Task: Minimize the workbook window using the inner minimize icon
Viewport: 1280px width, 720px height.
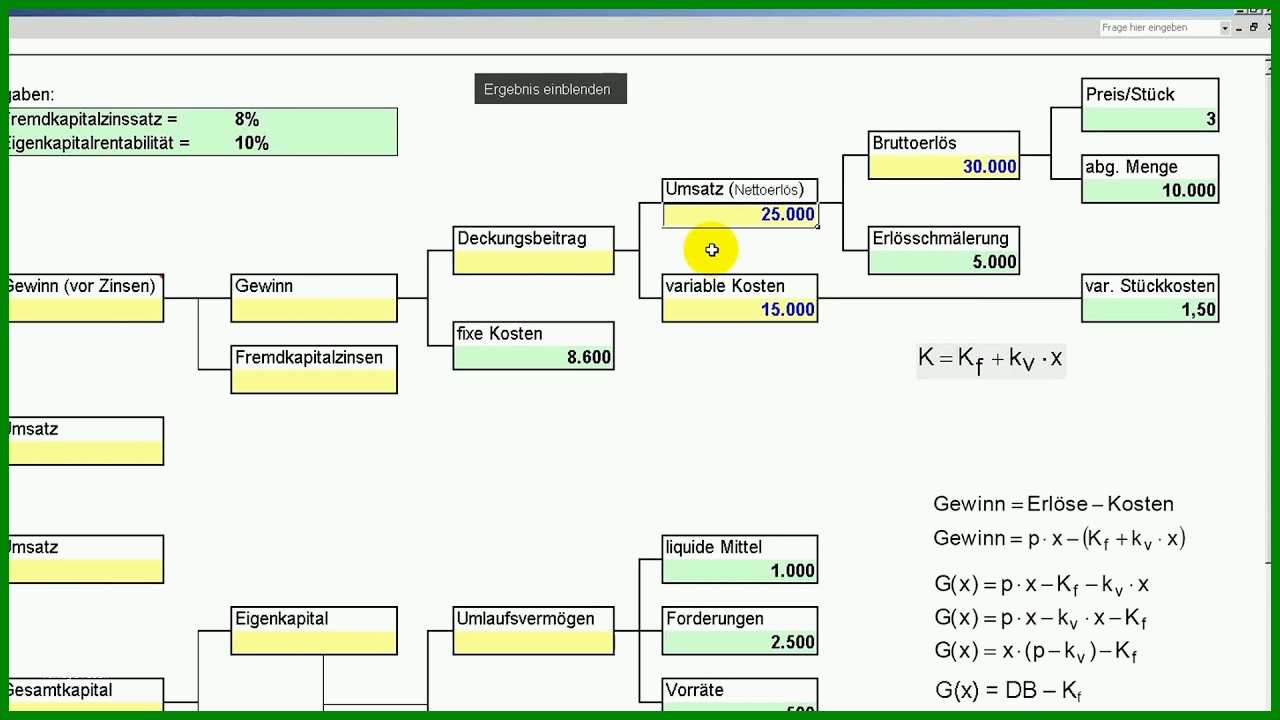Action: click(x=1240, y=28)
